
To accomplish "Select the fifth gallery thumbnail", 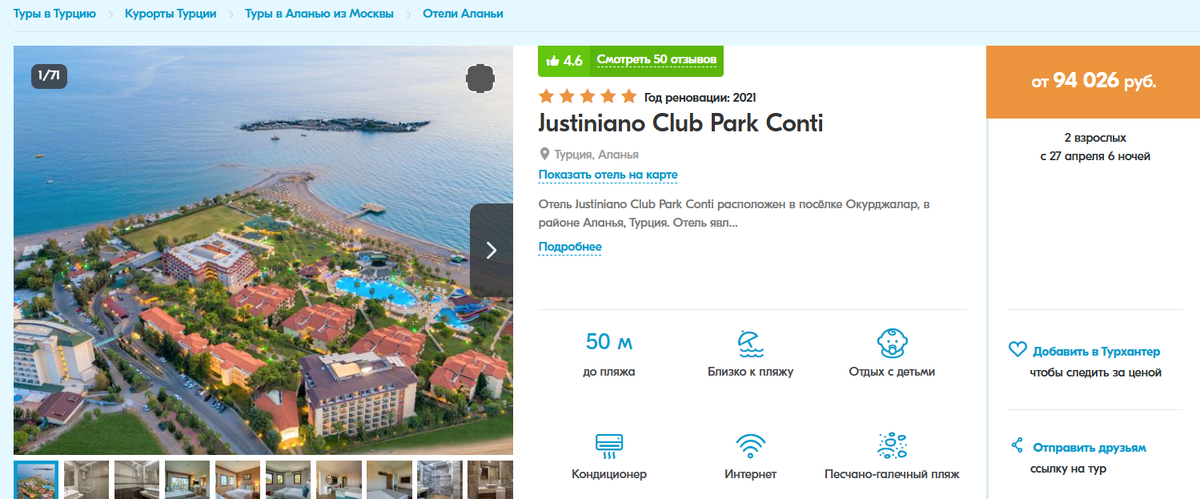I will [237, 479].
